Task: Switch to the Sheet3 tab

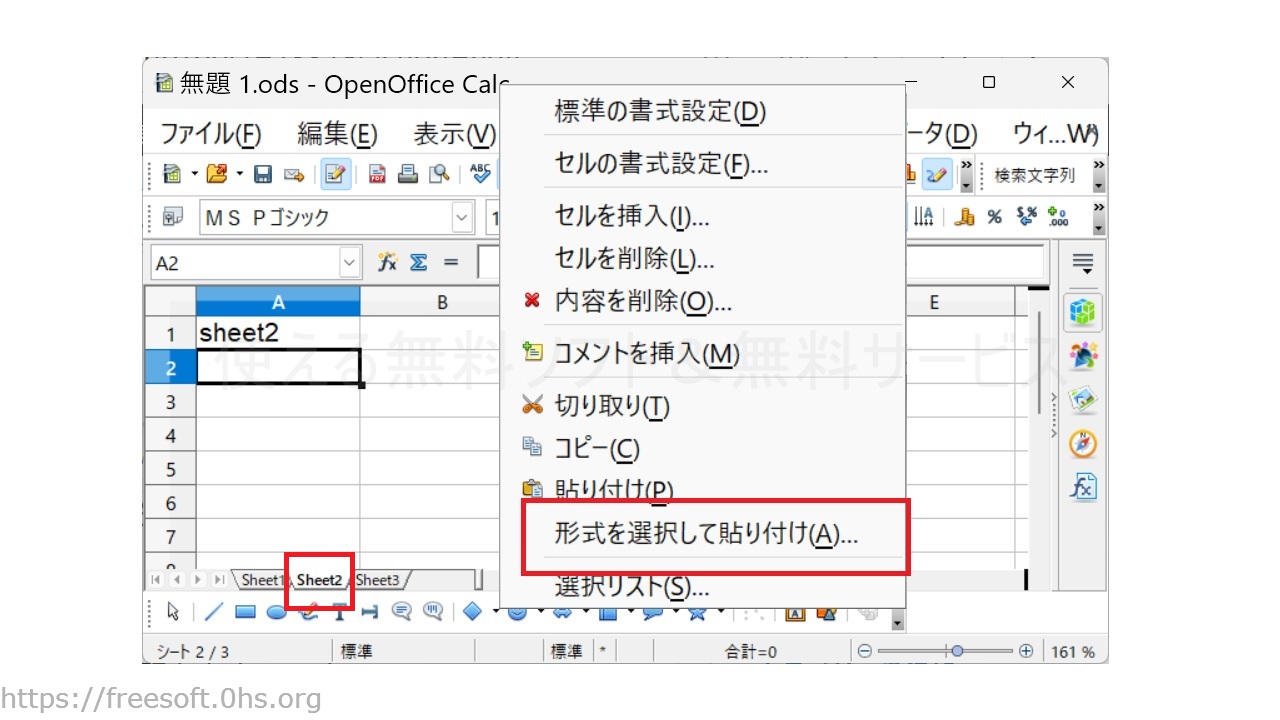Action: click(x=378, y=580)
